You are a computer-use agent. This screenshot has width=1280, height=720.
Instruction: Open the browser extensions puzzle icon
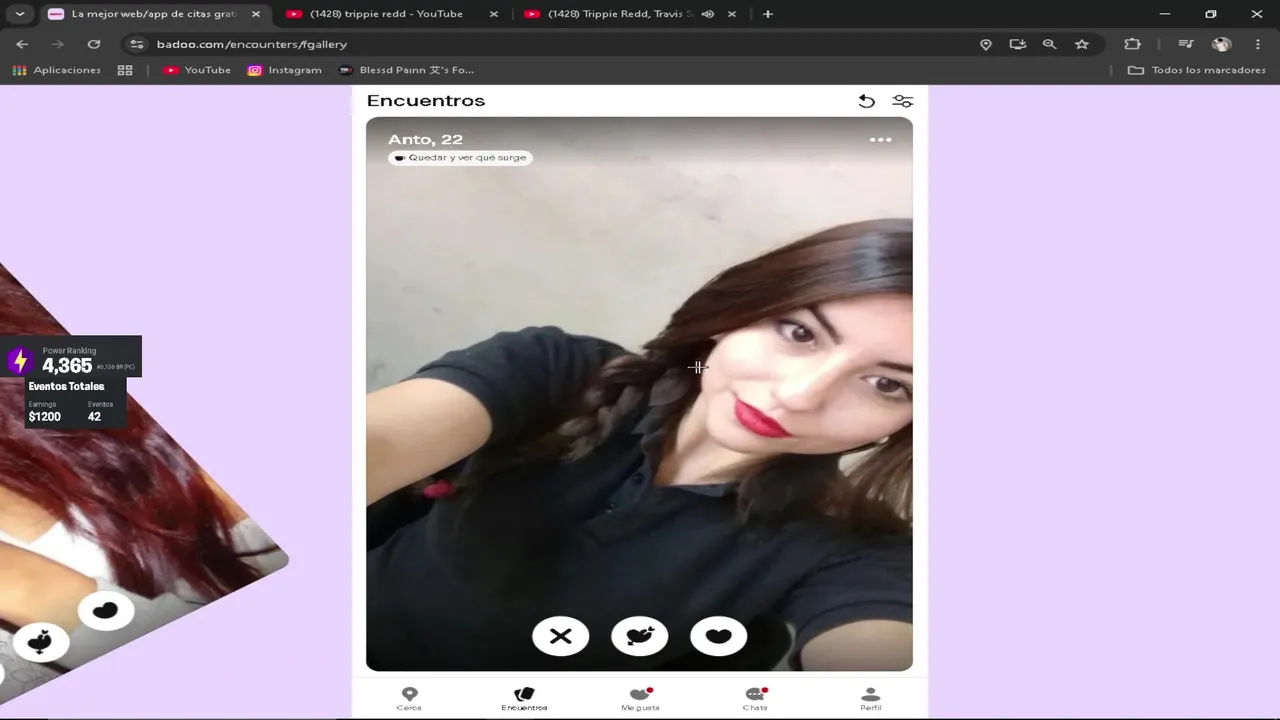click(x=1132, y=44)
